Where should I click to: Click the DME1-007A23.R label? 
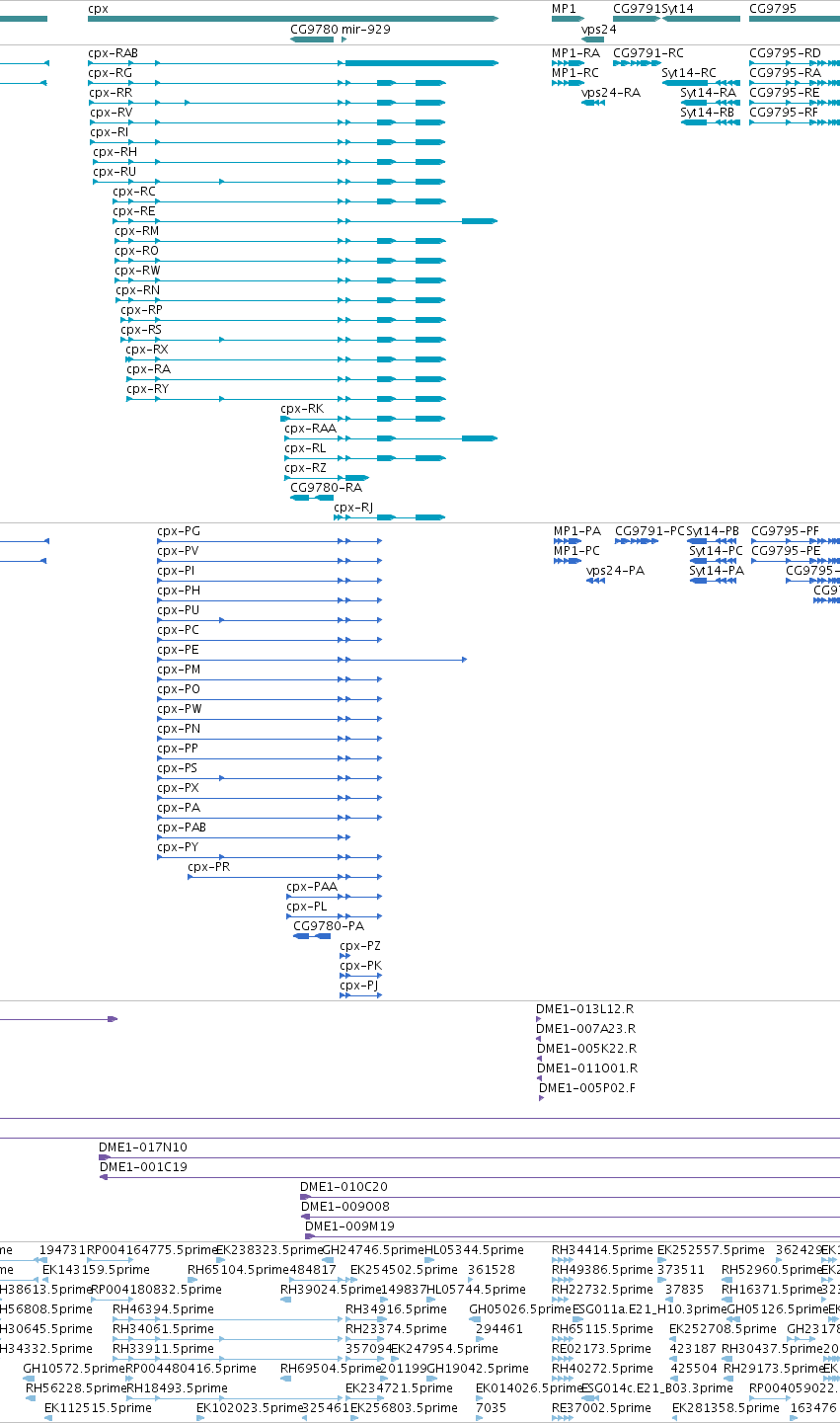pos(585,1029)
